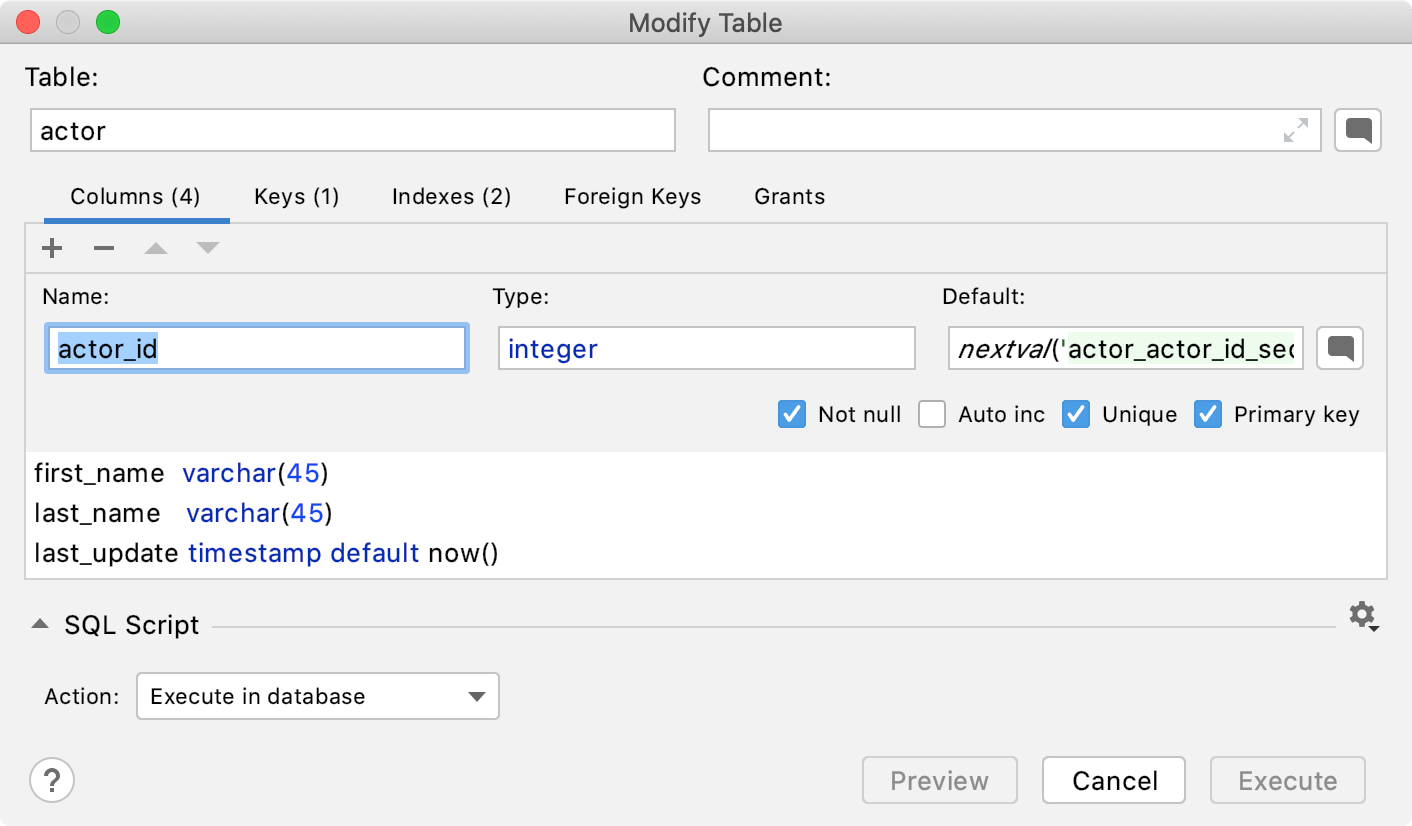
Task: Disable the Primary key checkbox
Action: pyautogui.click(x=1207, y=414)
